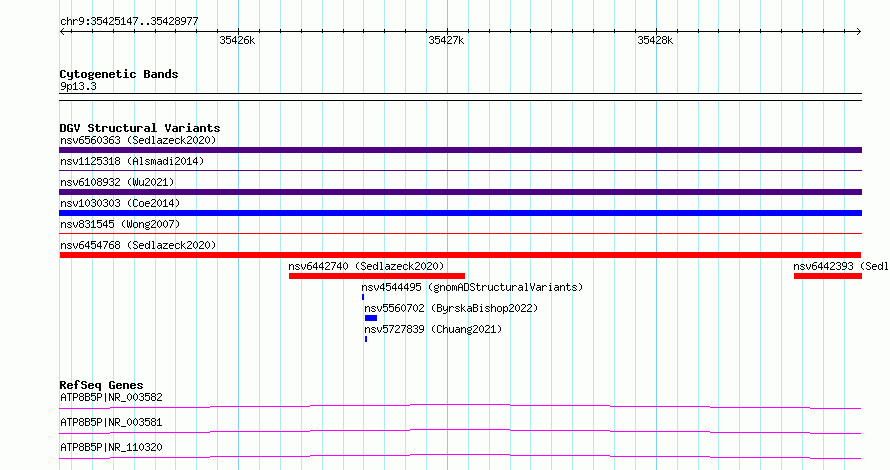Select the tiny blue nsv4544495 variant mark
This screenshot has width=890, height=470.
click(363, 297)
